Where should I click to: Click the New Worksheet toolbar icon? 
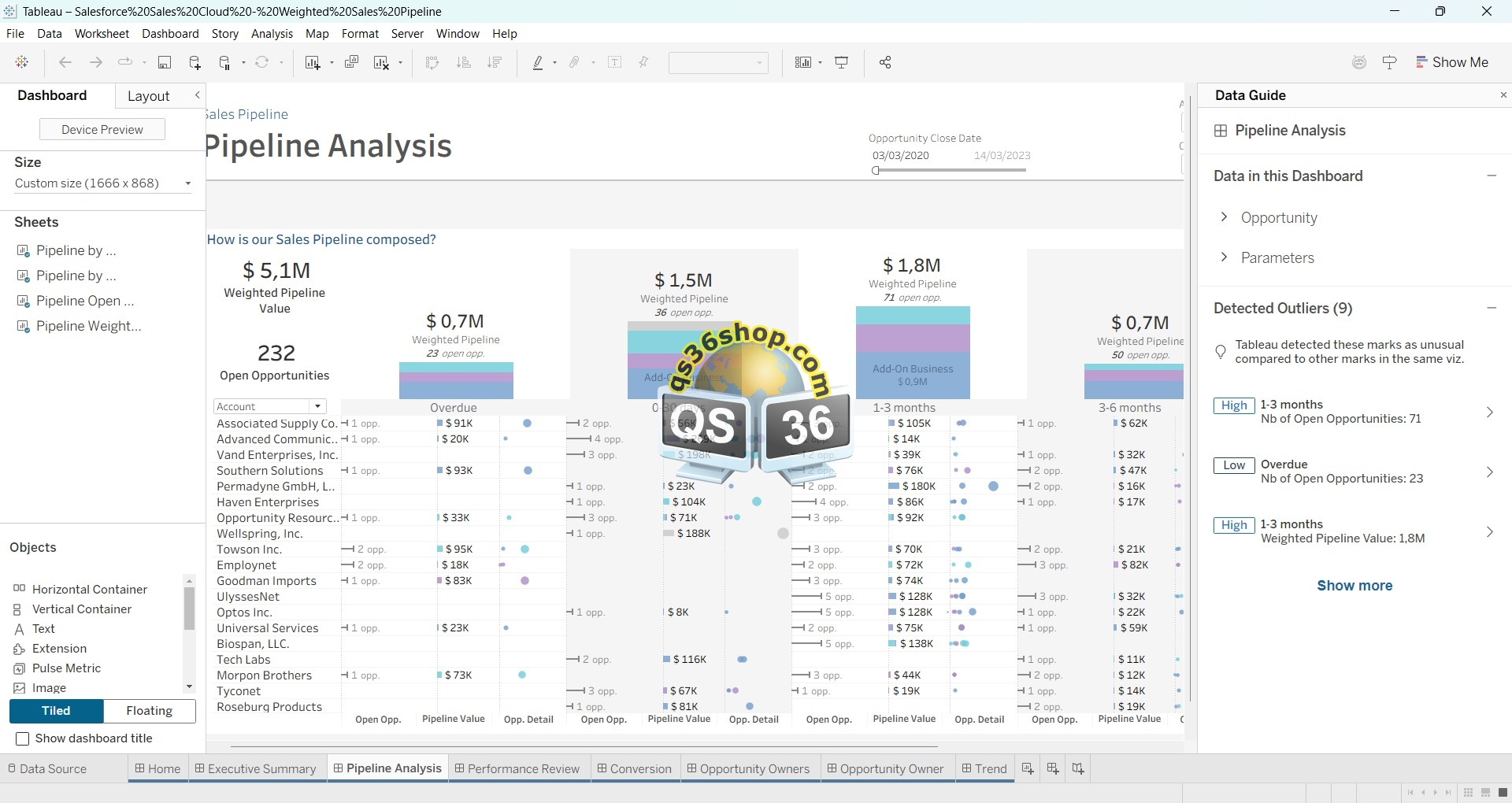(x=313, y=63)
